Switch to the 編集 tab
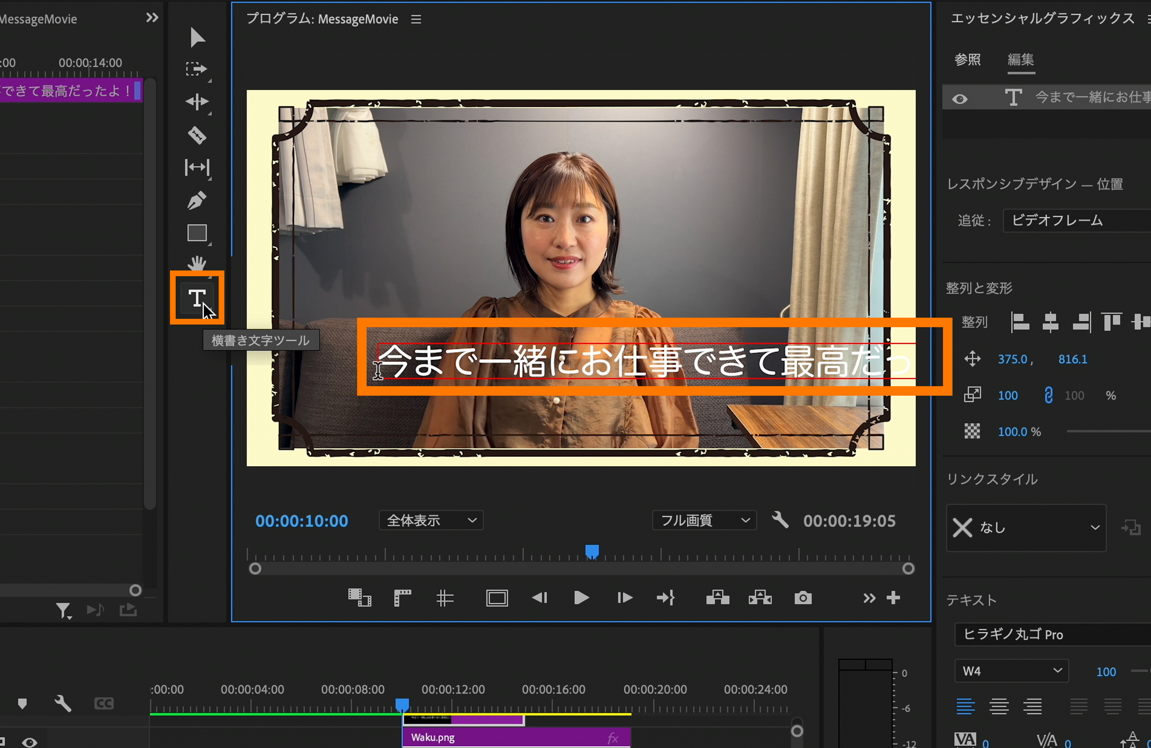 click(x=1020, y=59)
